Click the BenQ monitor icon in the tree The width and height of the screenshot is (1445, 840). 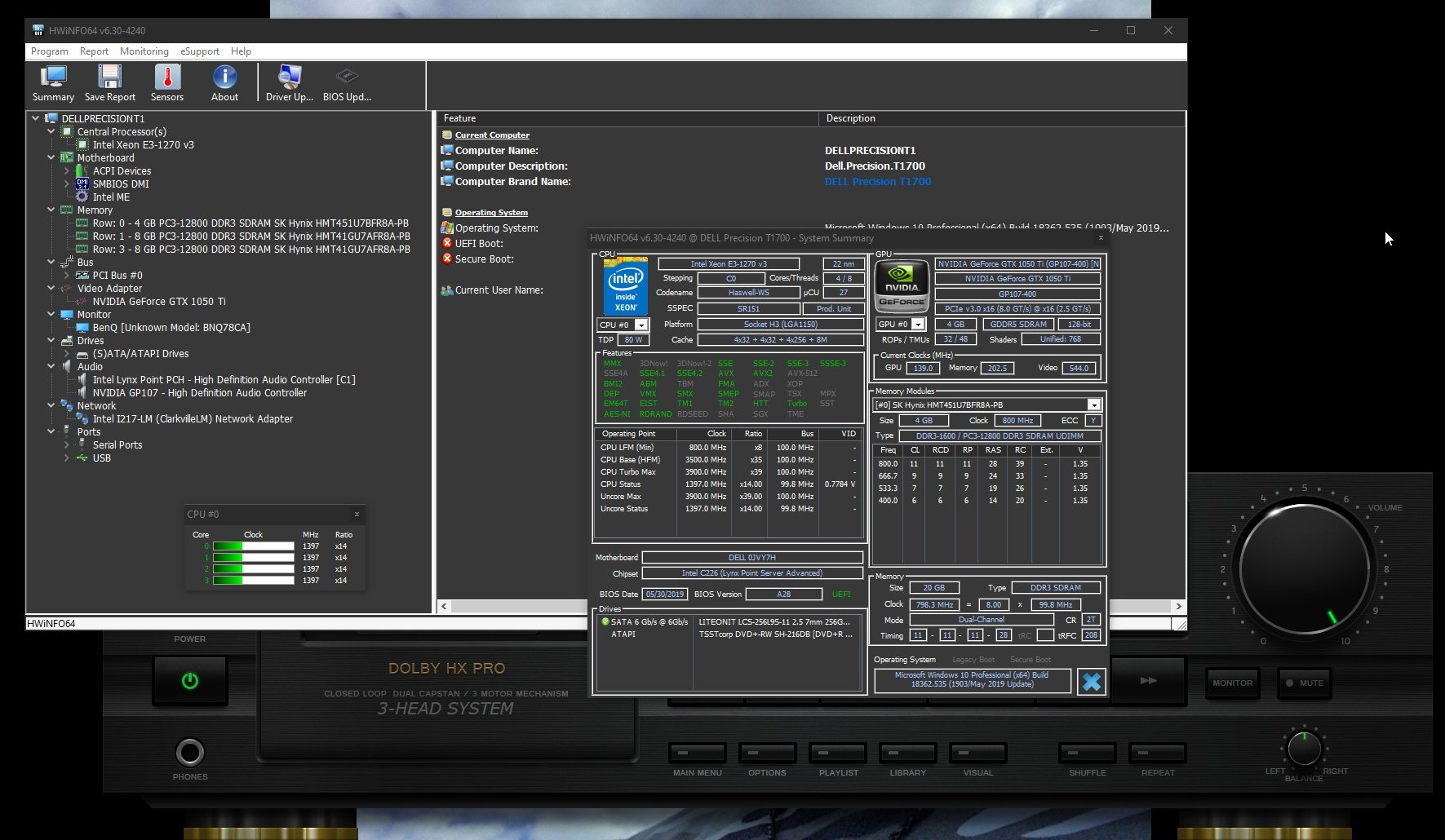[82, 327]
